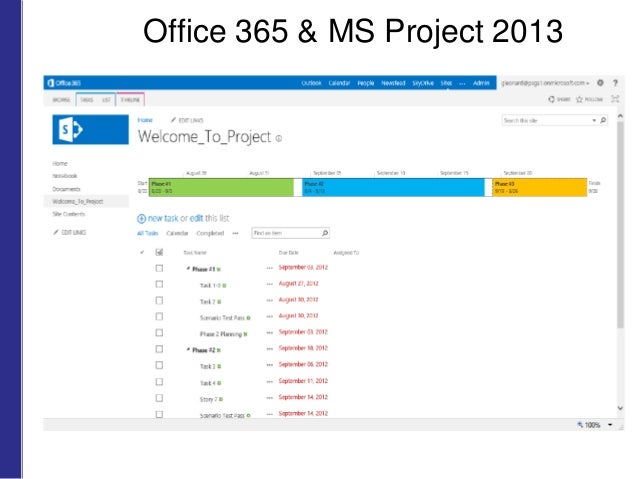Open the ellipsis menu for Phase 2 Planning

tap(269, 332)
